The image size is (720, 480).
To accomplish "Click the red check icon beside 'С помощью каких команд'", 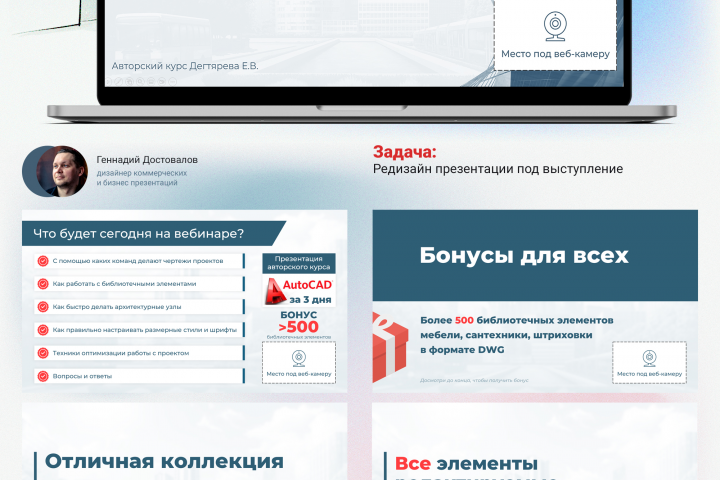I will click(43, 261).
